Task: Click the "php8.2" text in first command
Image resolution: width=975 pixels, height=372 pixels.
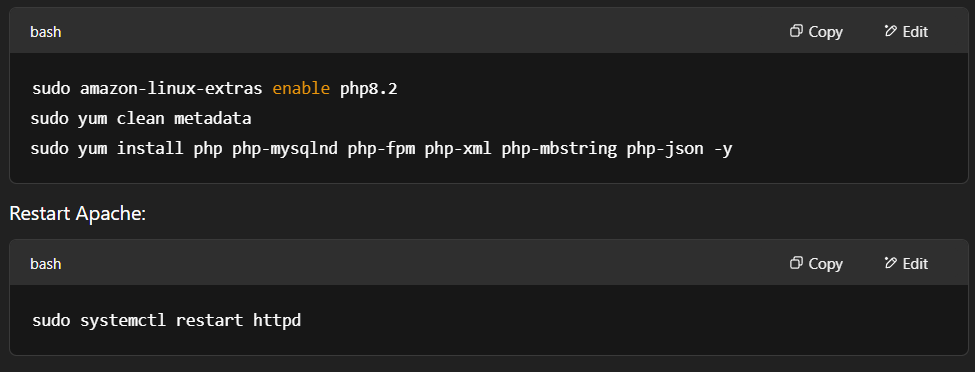Action: 369,89
